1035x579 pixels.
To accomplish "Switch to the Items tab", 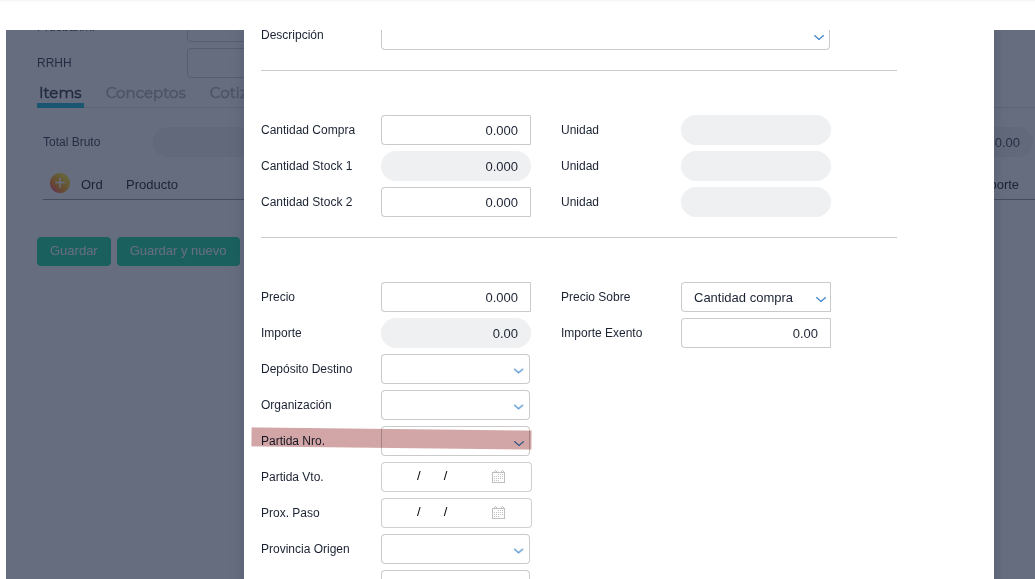I will tap(60, 93).
